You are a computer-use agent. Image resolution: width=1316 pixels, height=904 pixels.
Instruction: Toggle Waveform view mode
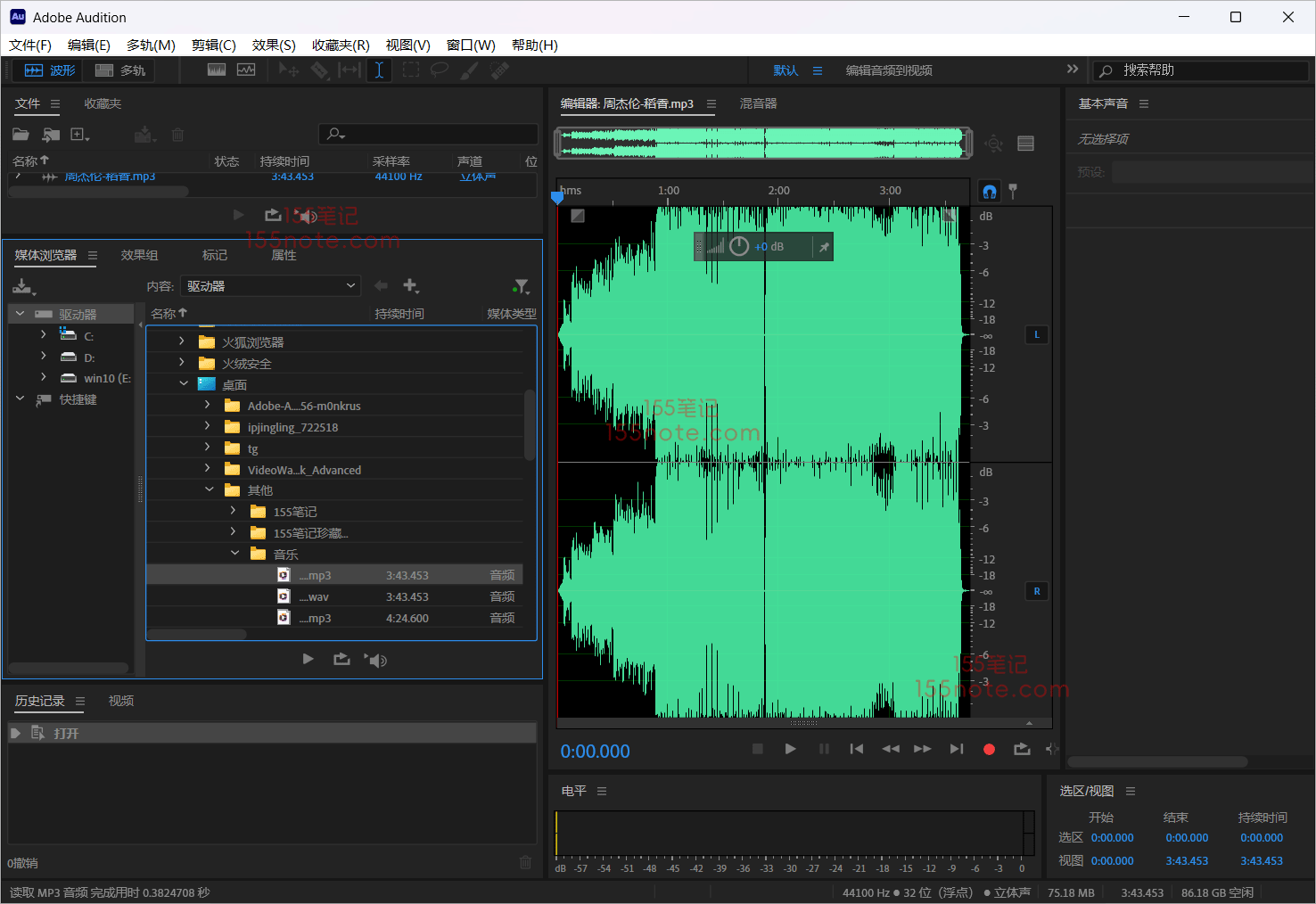50,70
